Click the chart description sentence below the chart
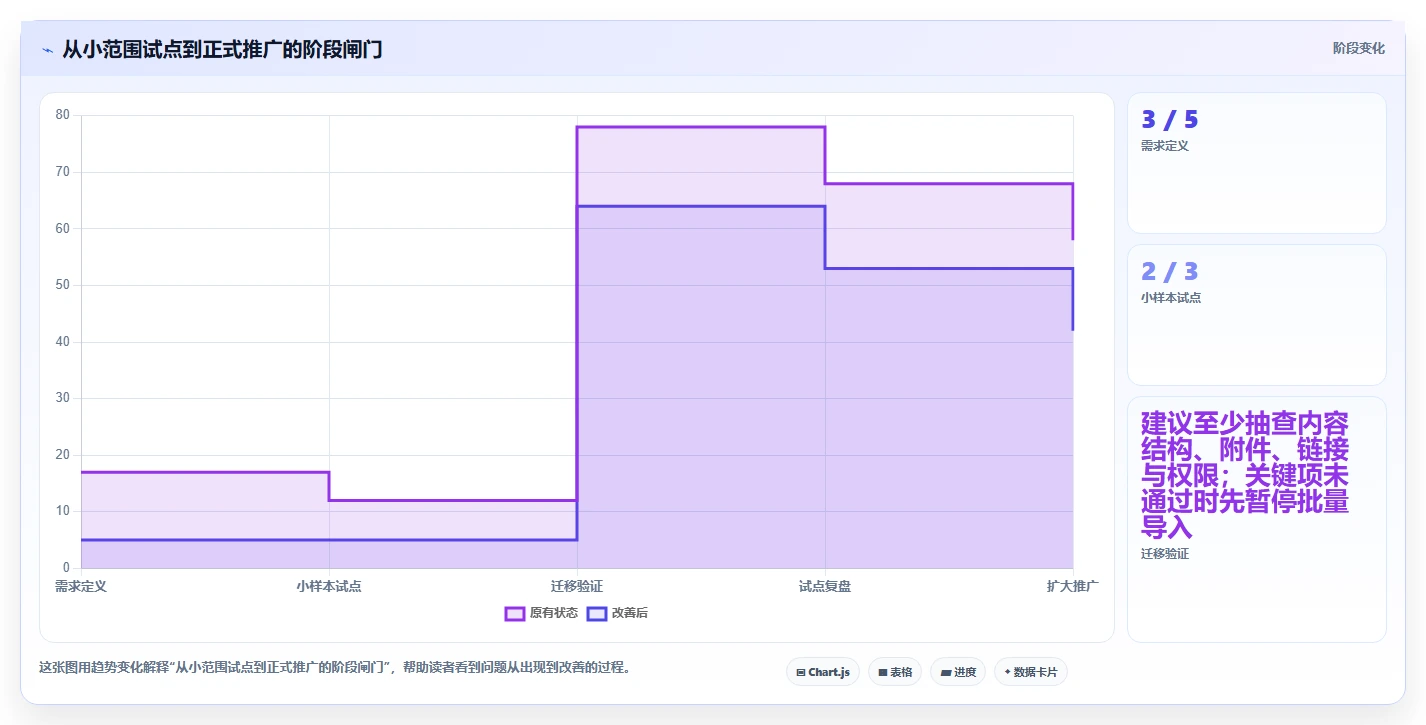The width and height of the screenshot is (1426, 725). pos(335,668)
